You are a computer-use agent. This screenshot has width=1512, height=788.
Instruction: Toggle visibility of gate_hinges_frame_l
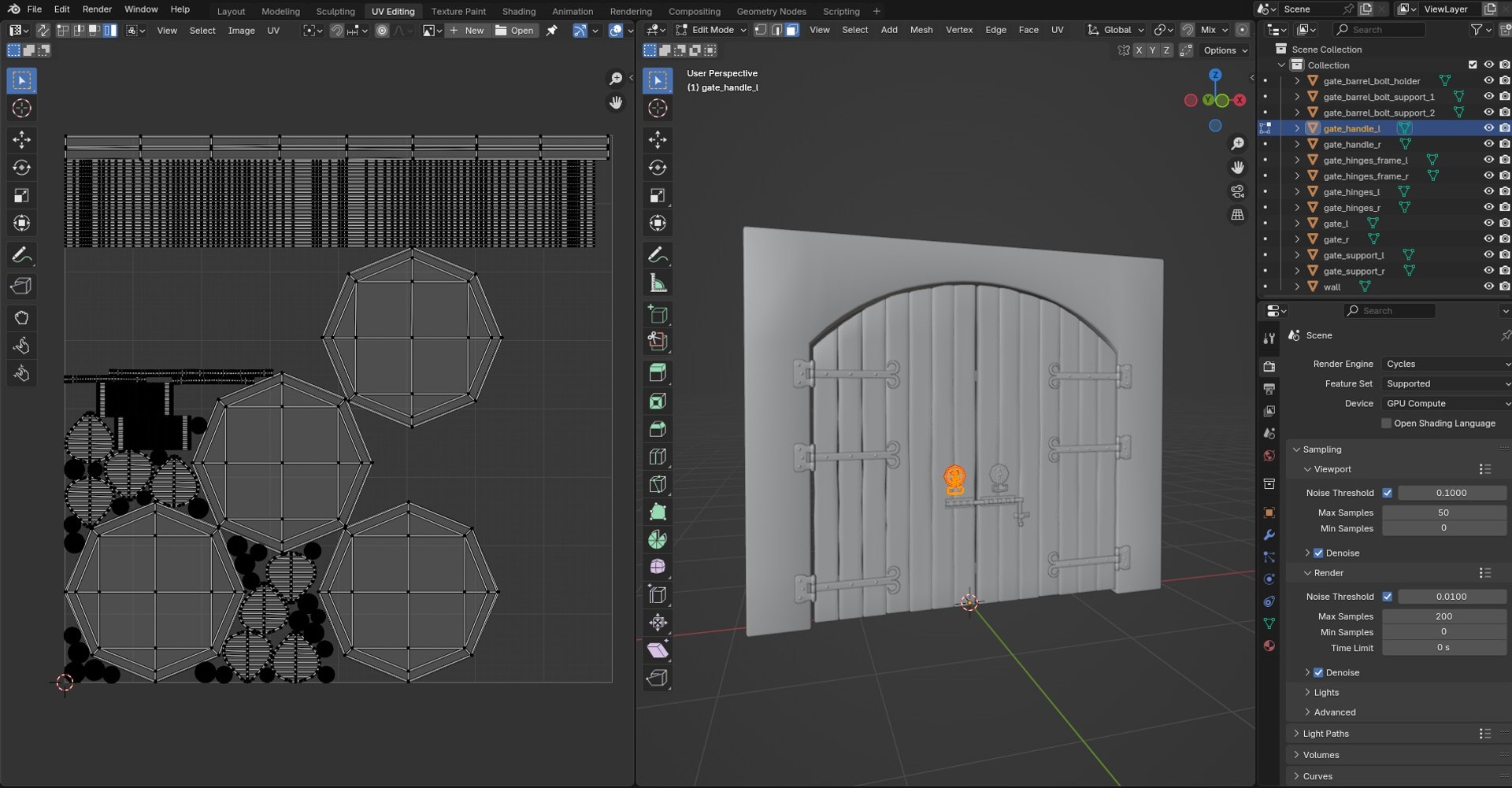coord(1488,160)
